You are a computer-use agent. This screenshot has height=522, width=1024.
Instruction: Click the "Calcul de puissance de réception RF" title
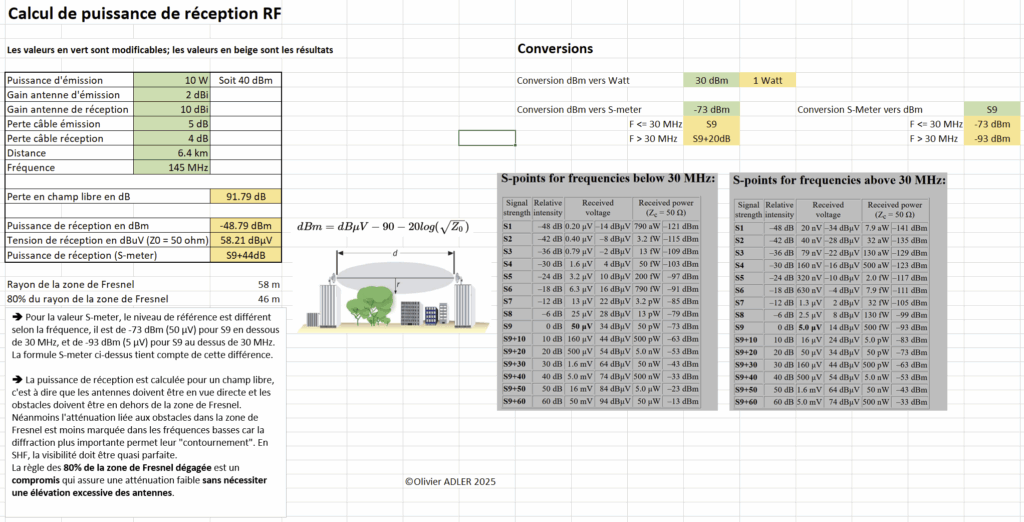pyautogui.click(x=145, y=14)
